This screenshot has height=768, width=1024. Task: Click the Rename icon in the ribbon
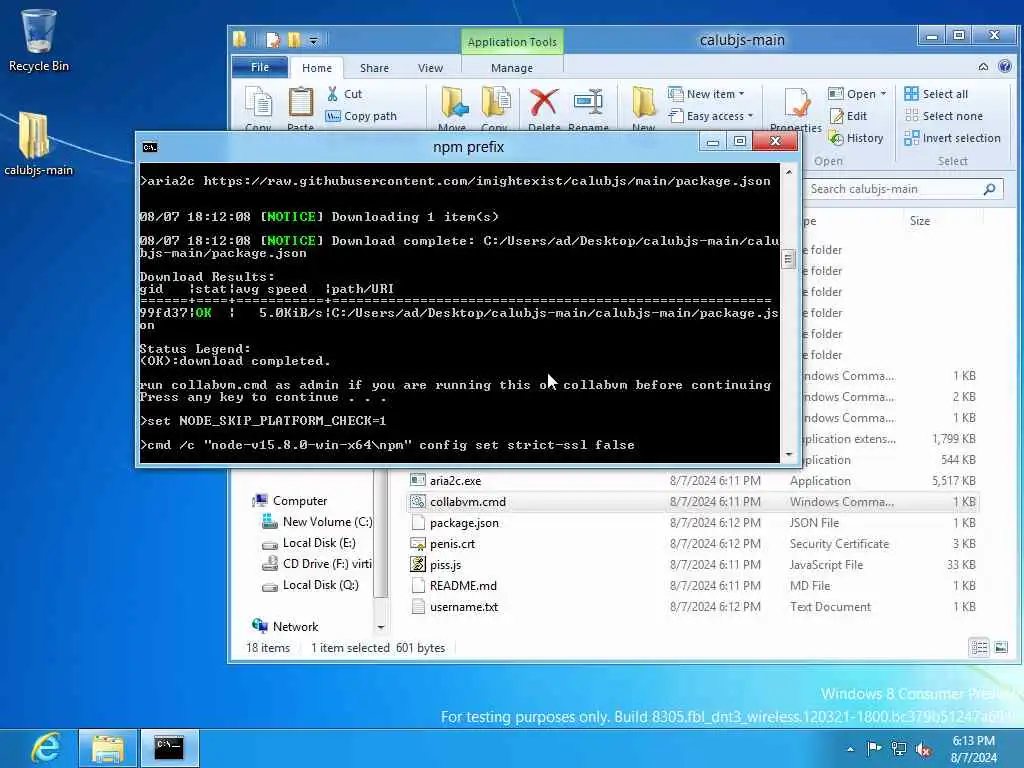pos(588,103)
